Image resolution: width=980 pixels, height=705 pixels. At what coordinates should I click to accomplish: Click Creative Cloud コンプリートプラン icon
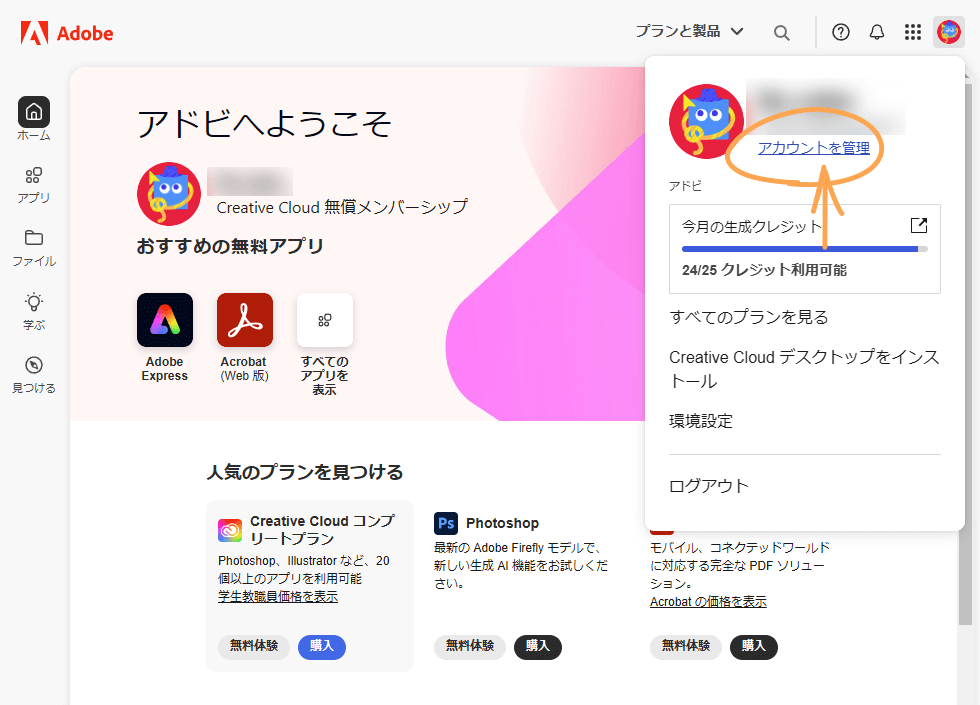coord(230,530)
